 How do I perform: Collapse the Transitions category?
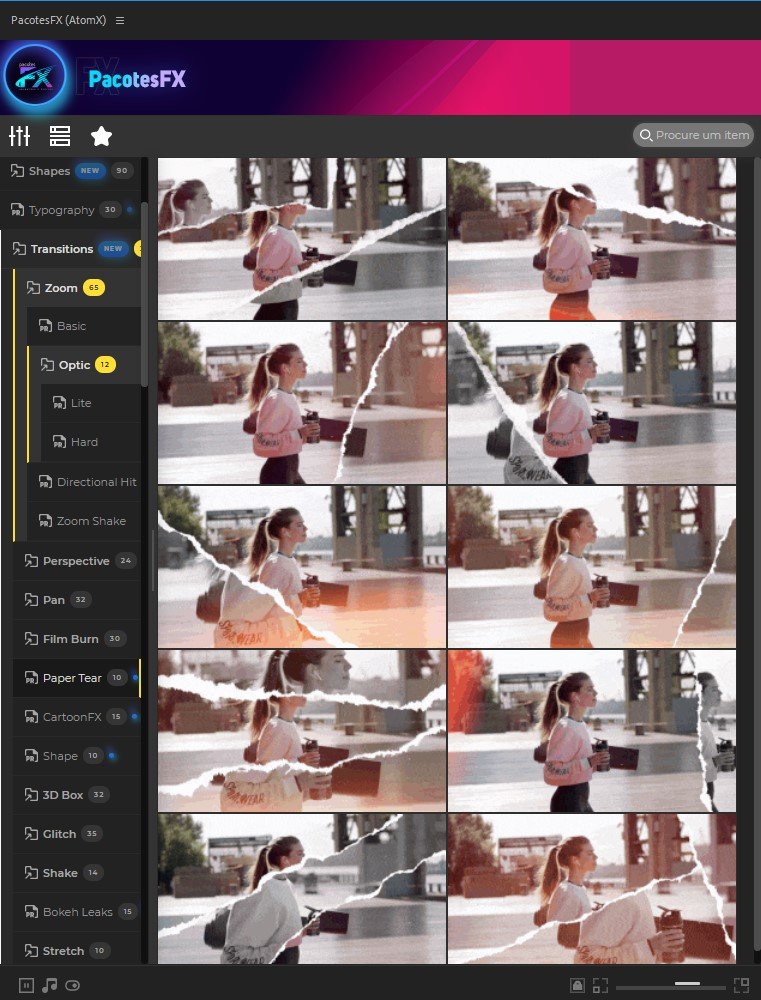tap(61, 249)
